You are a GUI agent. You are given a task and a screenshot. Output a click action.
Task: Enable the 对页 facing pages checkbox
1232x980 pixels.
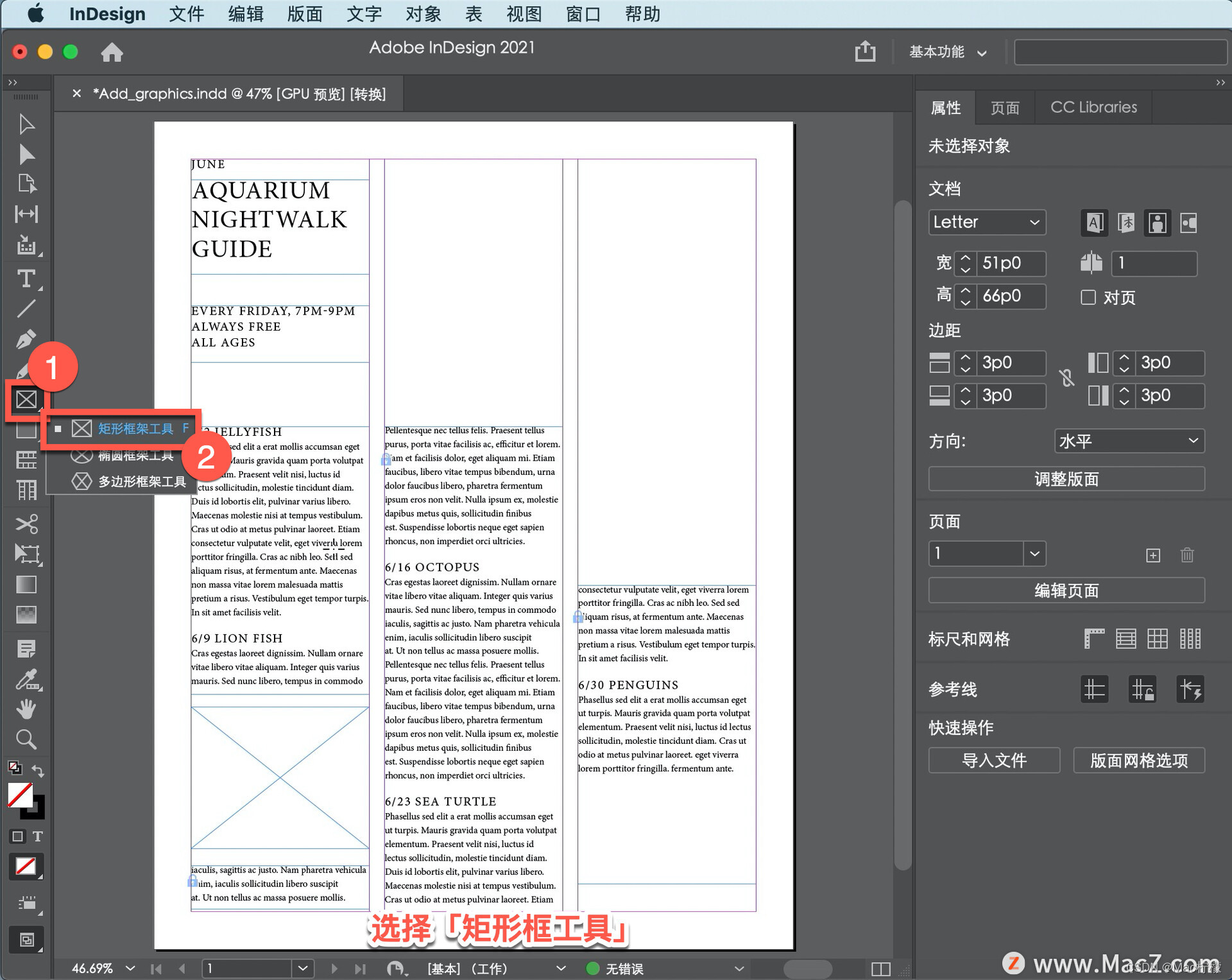[x=1088, y=297]
